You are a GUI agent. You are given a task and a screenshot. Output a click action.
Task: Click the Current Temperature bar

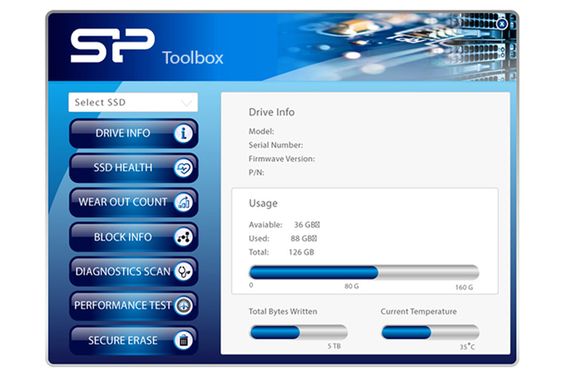[x=430, y=332]
